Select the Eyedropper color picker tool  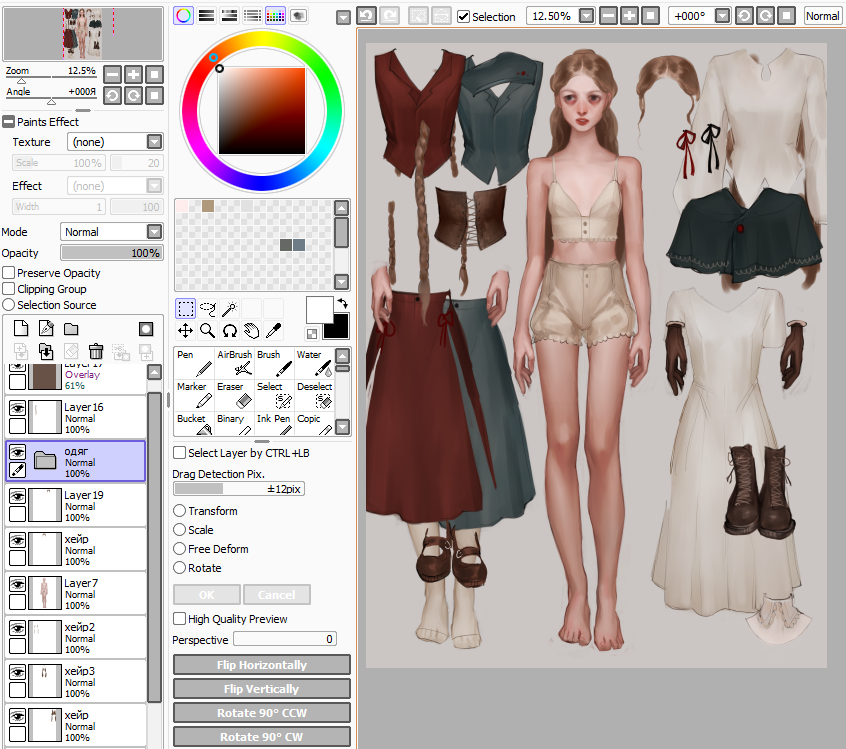point(274,331)
